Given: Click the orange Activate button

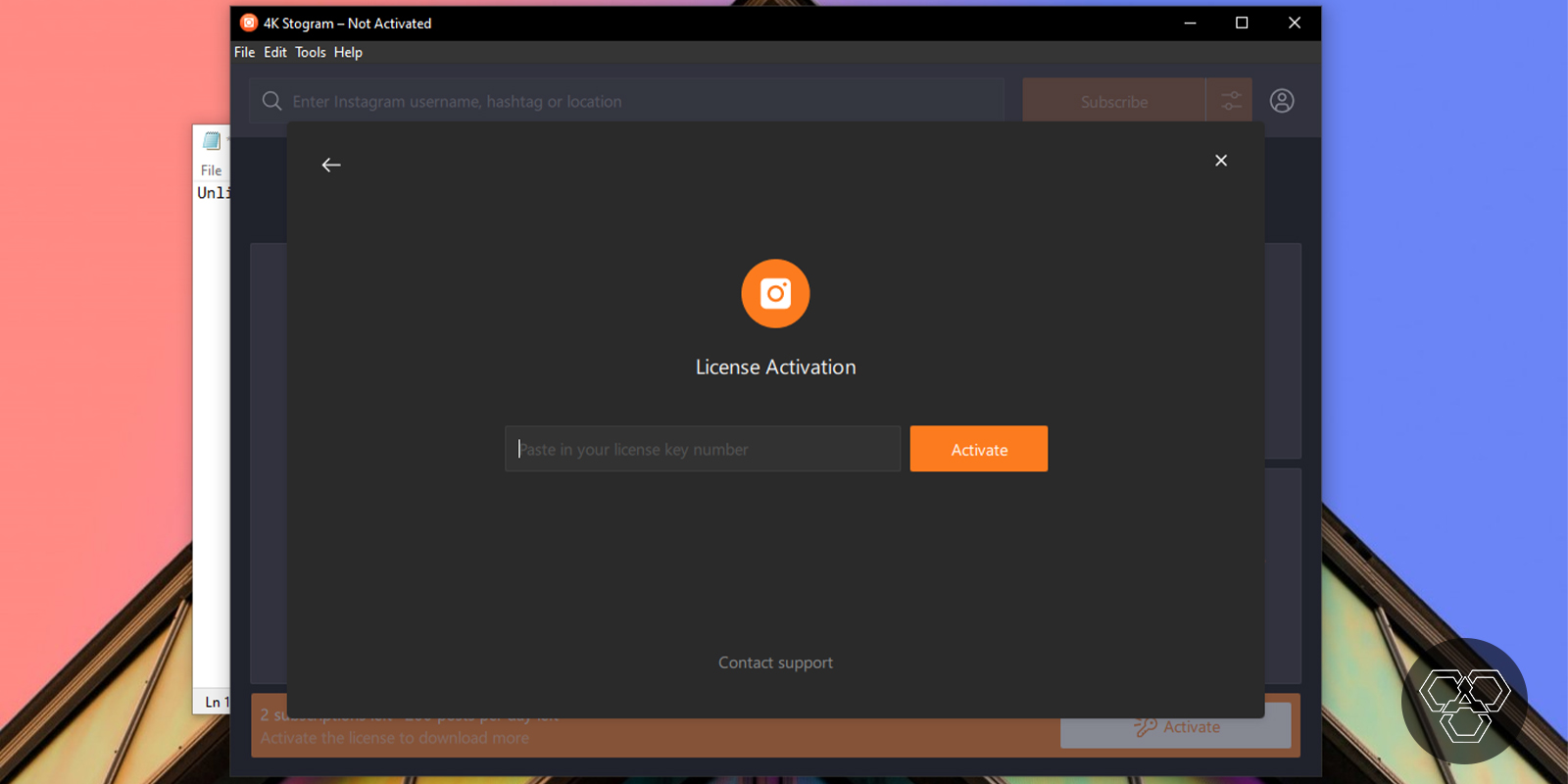Looking at the screenshot, I should point(979,449).
